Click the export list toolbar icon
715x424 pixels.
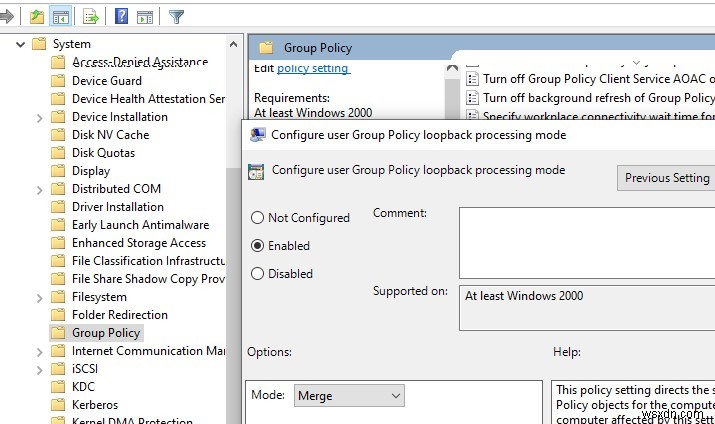point(91,17)
